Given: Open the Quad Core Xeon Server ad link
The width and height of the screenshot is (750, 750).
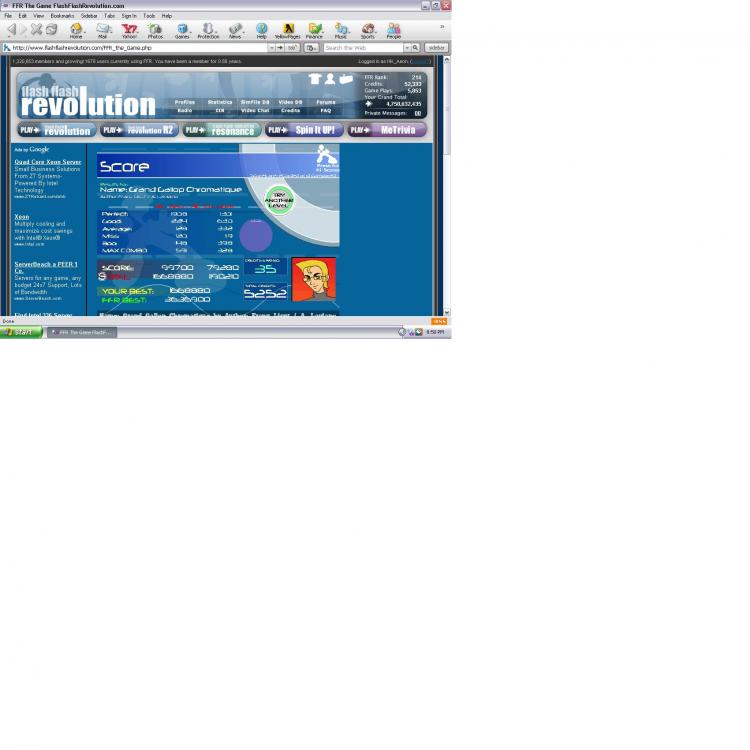Looking at the screenshot, I should pos(47,161).
